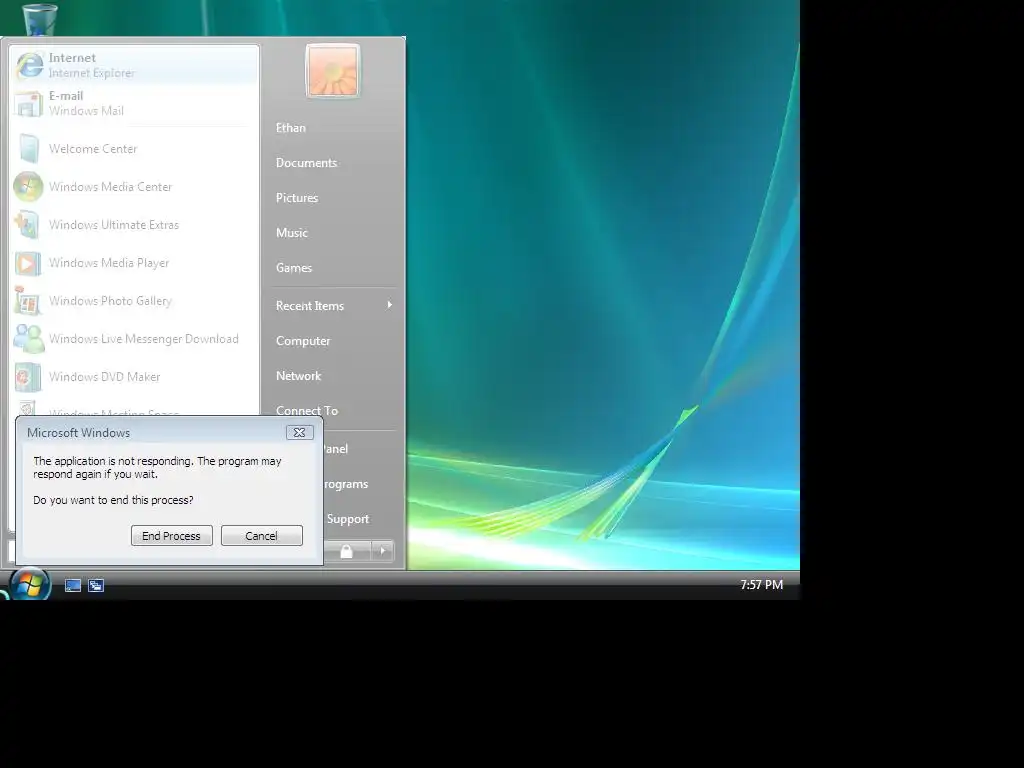Click the Welcome Center label

(x=93, y=149)
